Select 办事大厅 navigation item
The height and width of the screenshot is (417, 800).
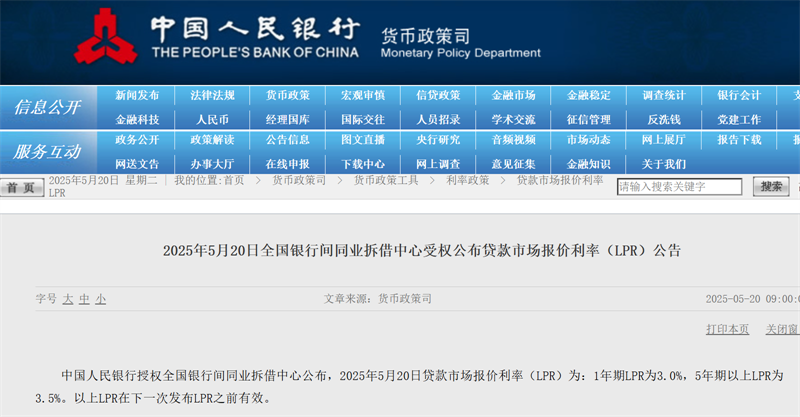(x=212, y=164)
